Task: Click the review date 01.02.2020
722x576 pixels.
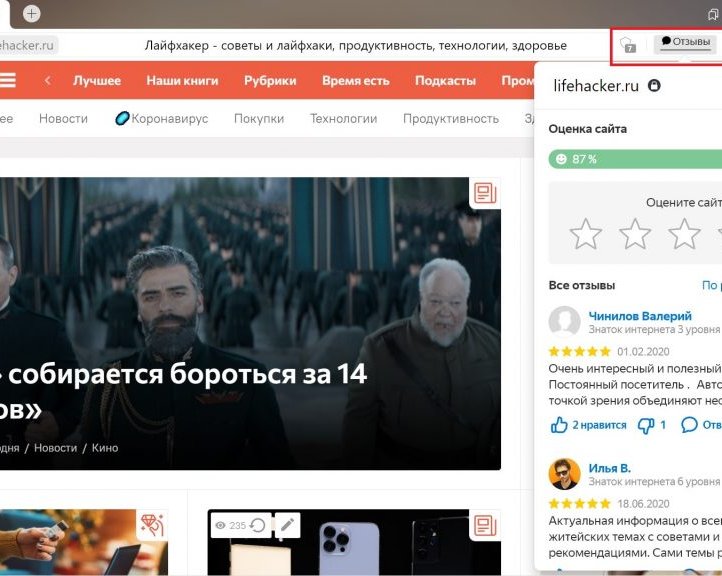Action: coord(643,352)
